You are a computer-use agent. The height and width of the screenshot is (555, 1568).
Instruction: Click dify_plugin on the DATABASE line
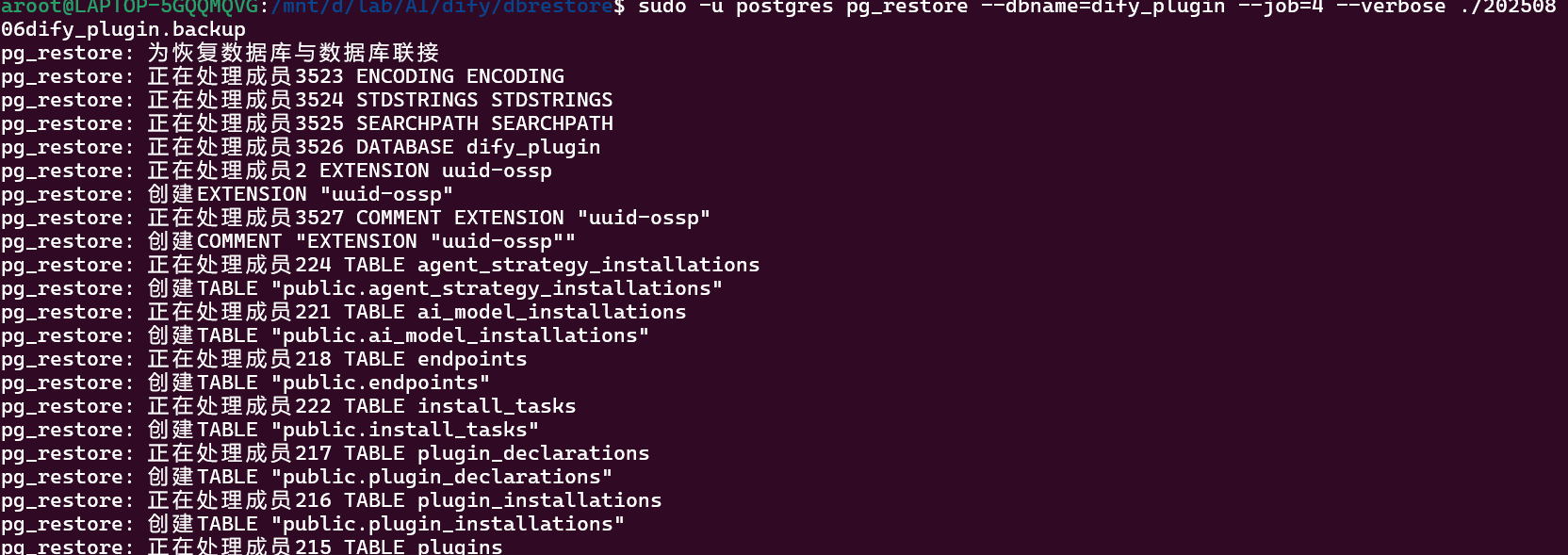(533, 147)
